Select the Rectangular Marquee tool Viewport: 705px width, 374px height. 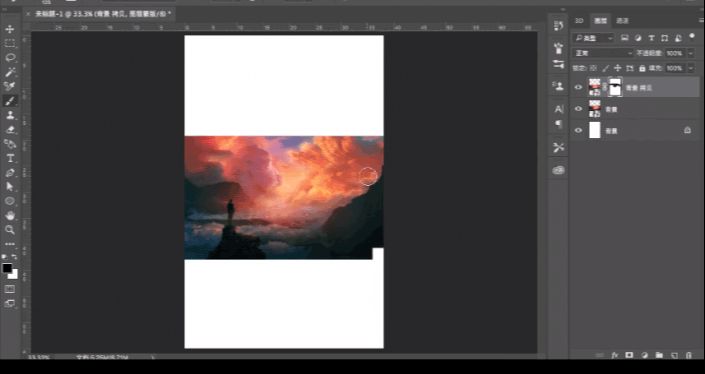tap(9, 44)
